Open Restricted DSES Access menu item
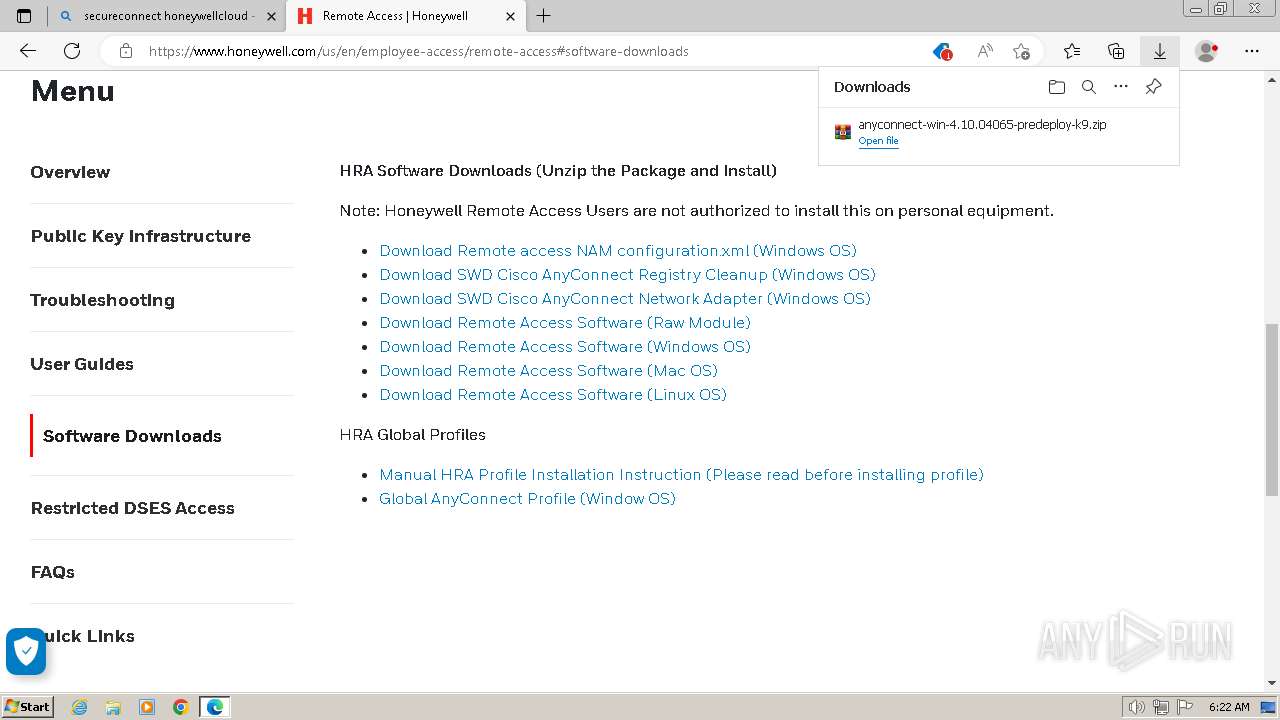1280x720 pixels. tap(132, 508)
